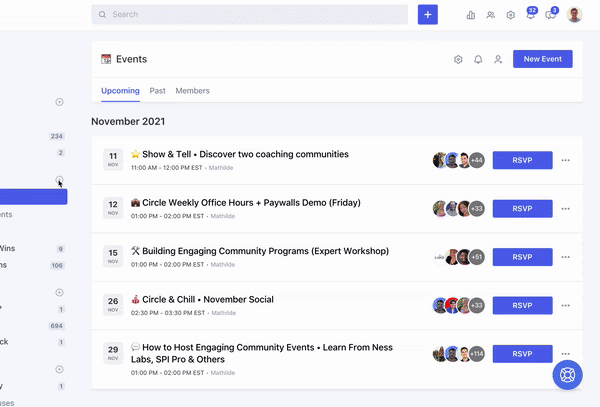Click the +44 attendees avatar group
Viewport: 600px width, 407px height.
coord(459,160)
